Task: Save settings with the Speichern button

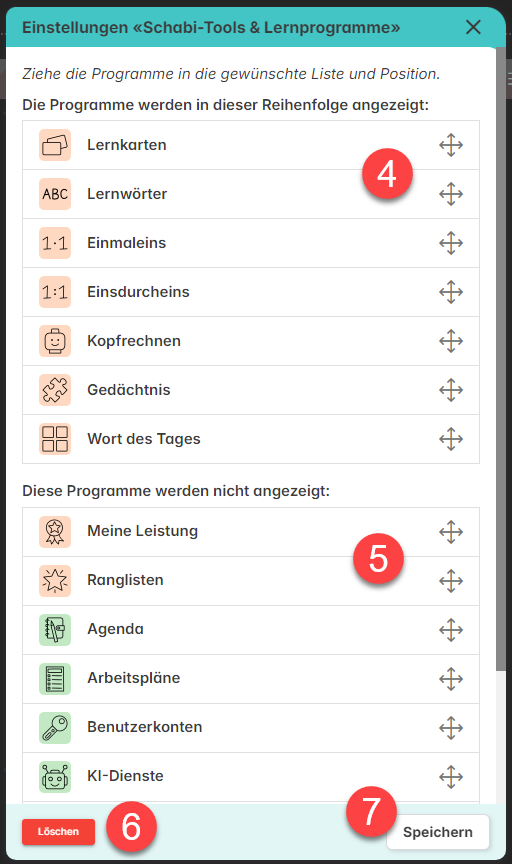Action: point(438,832)
